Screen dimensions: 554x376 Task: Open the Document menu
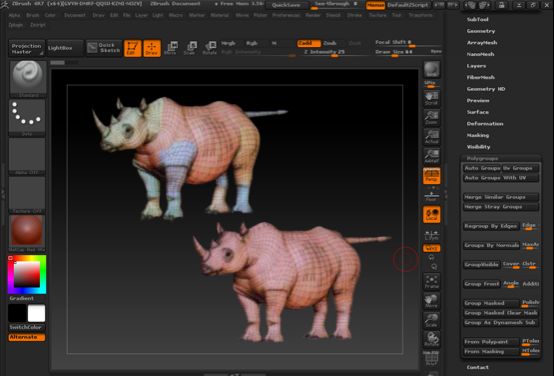75,16
